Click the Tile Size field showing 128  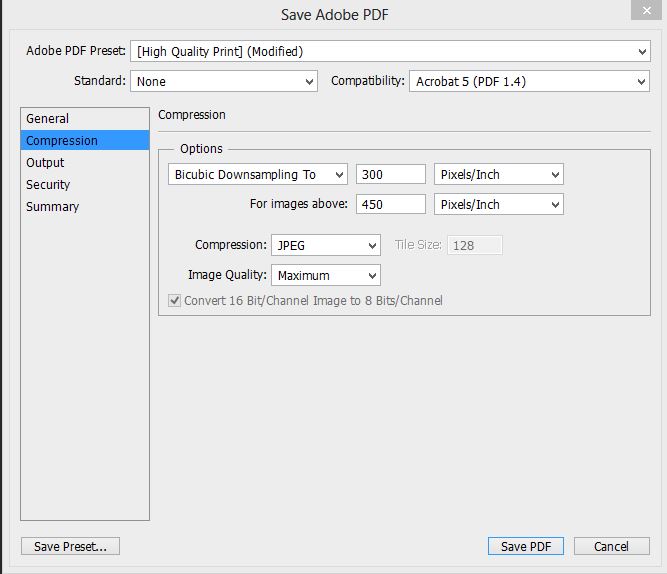click(475, 246)
